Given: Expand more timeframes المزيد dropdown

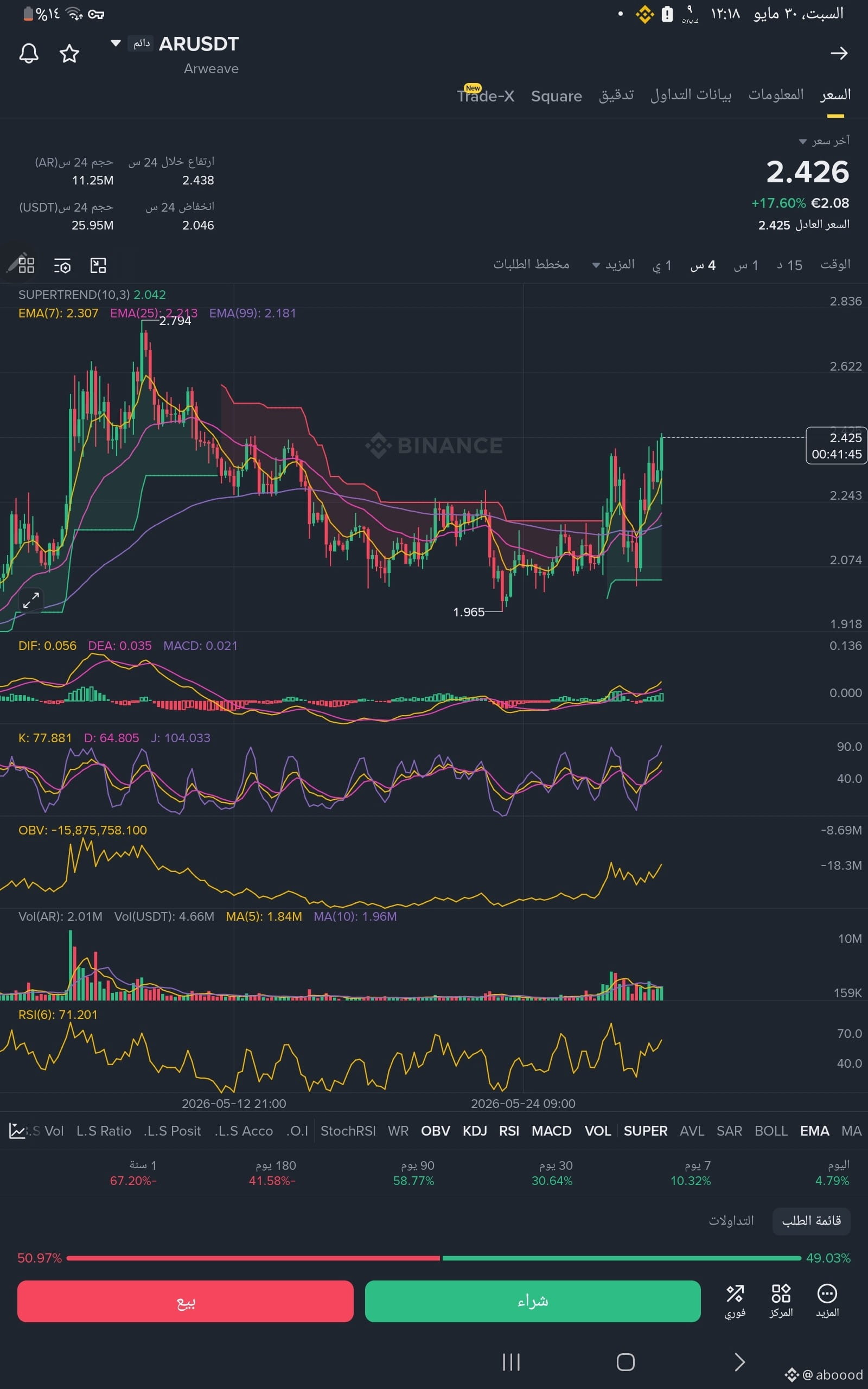Looking at the screenshot, I should pos(613,265).
